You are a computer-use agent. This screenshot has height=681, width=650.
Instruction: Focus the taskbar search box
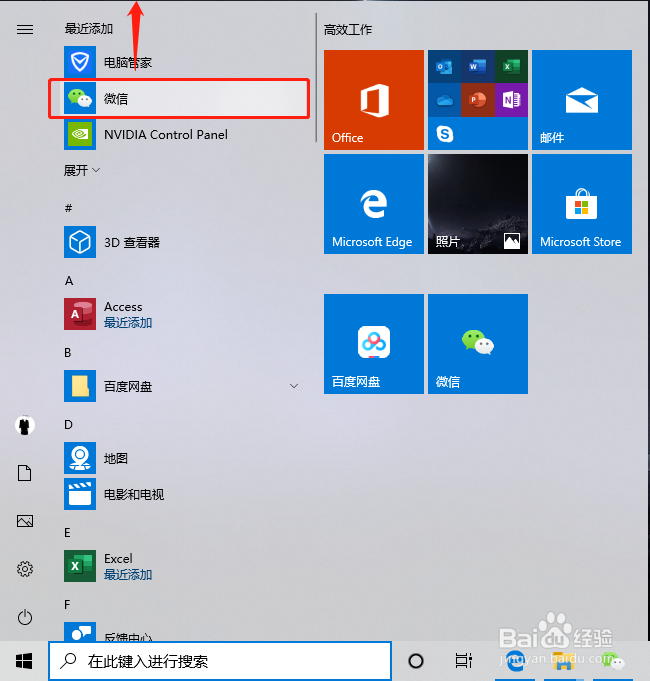click(x=220, y=661)
